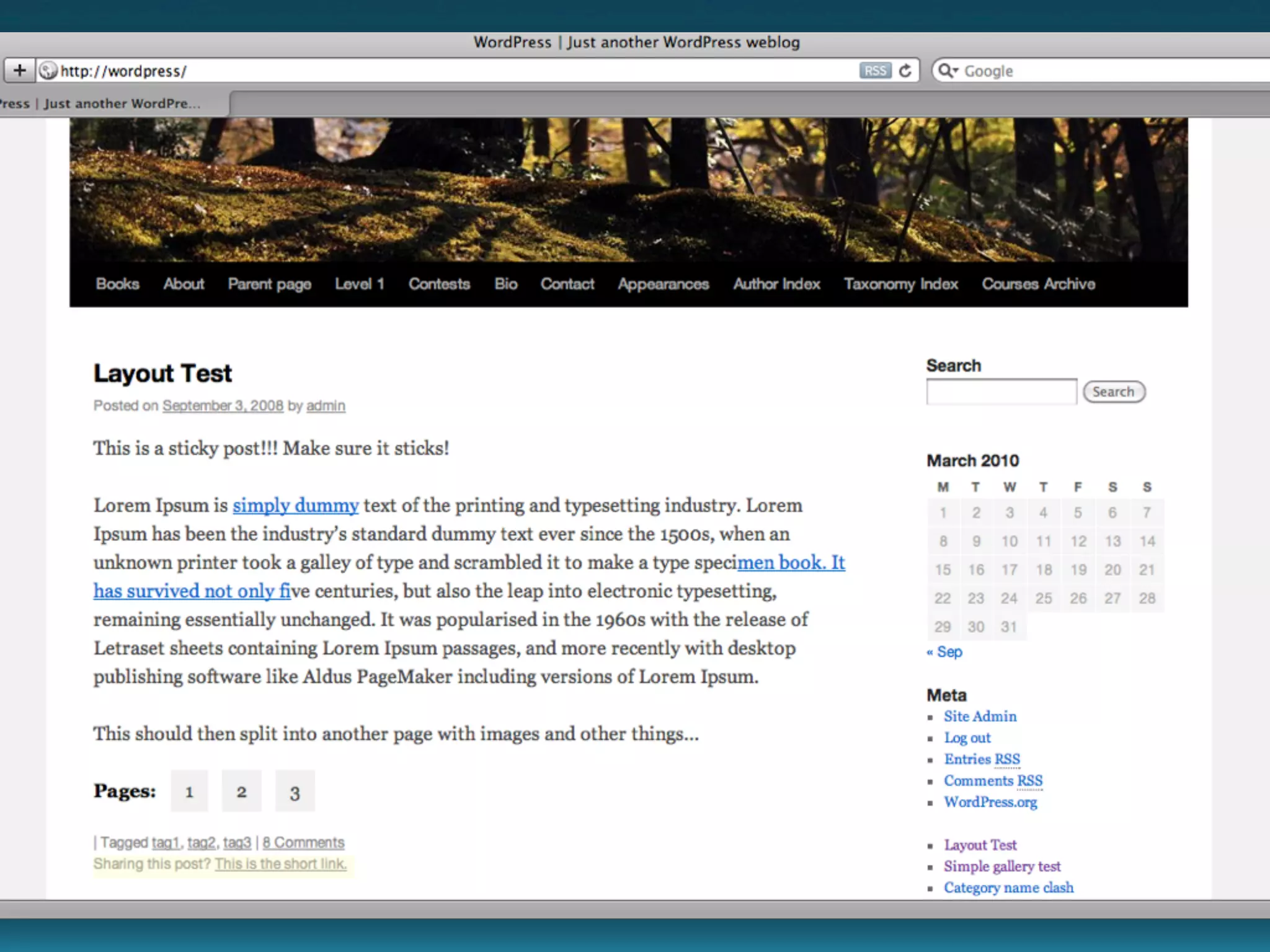Open page 2 of the post

point(241,791)
